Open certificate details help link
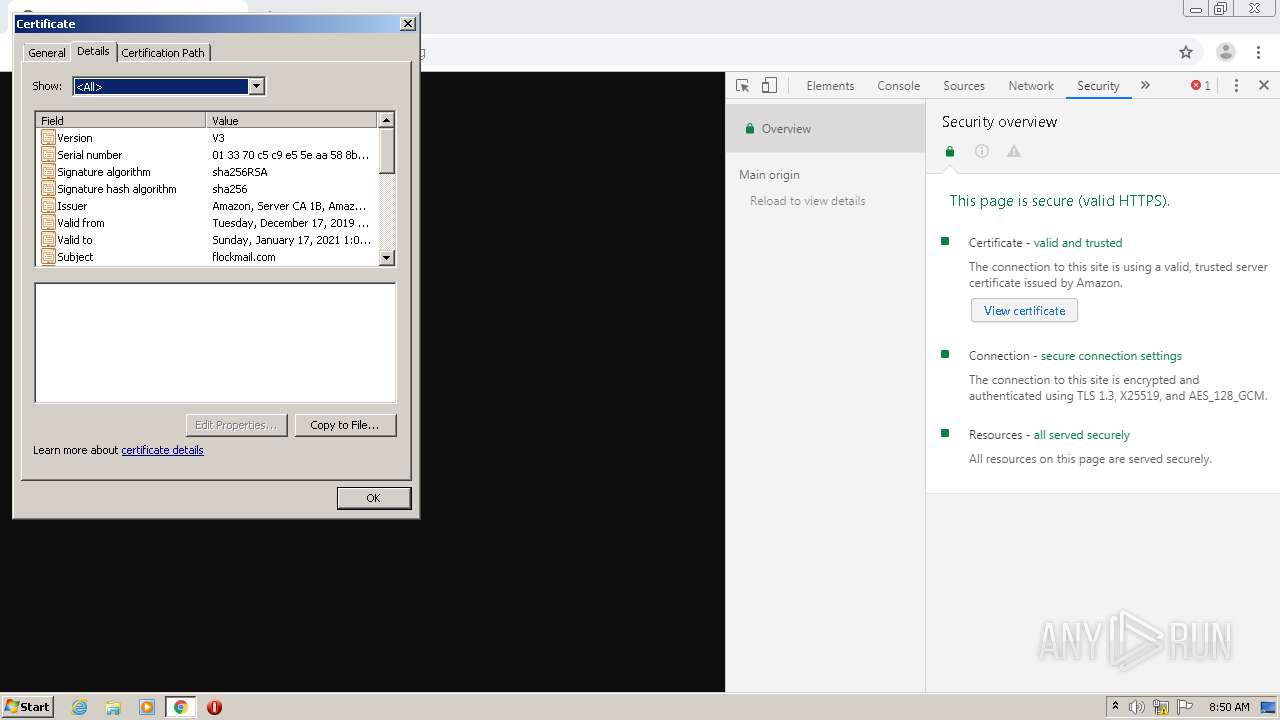1280x720 pixels. pos(162,450)
